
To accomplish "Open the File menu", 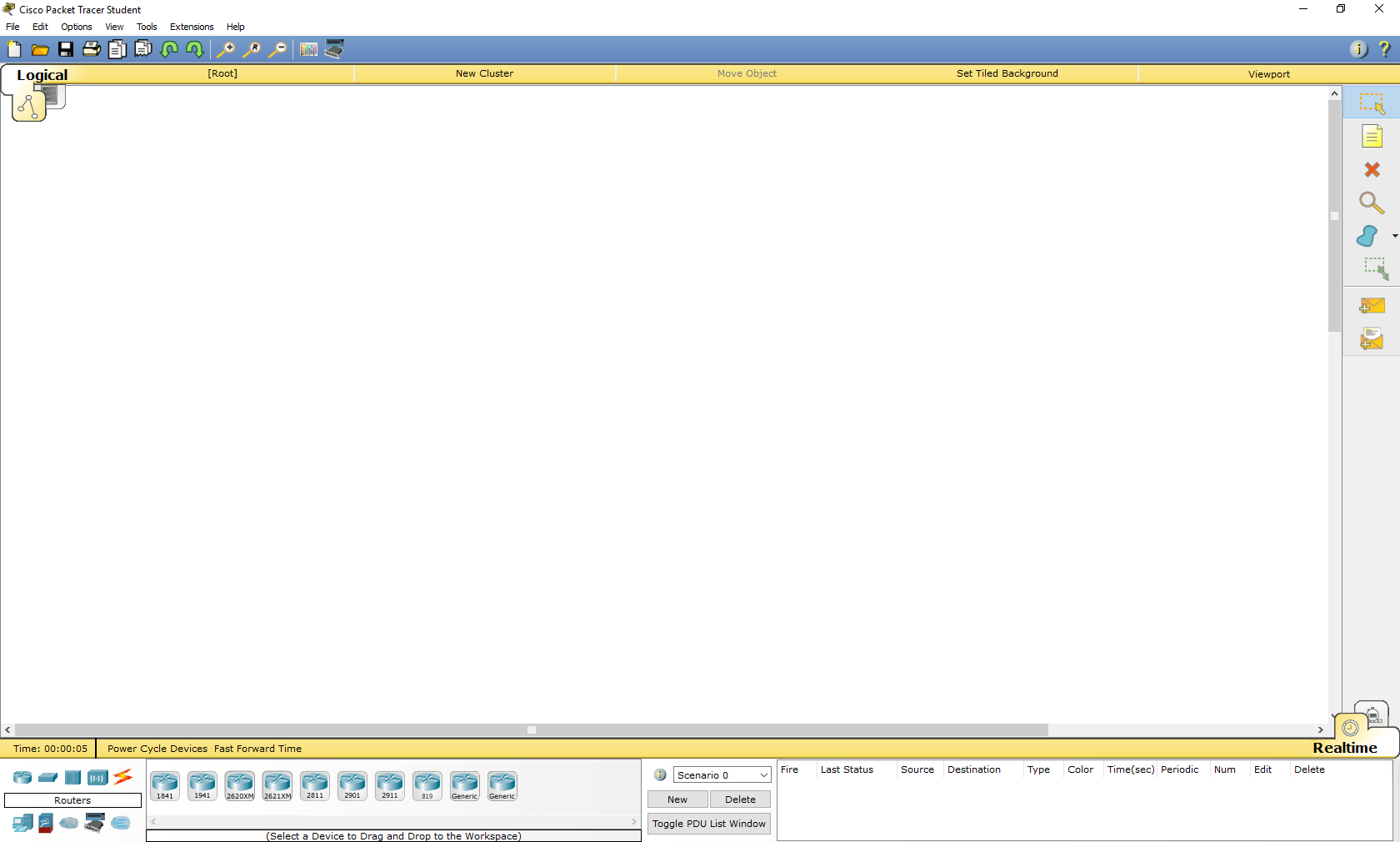I will coord(12,27).
